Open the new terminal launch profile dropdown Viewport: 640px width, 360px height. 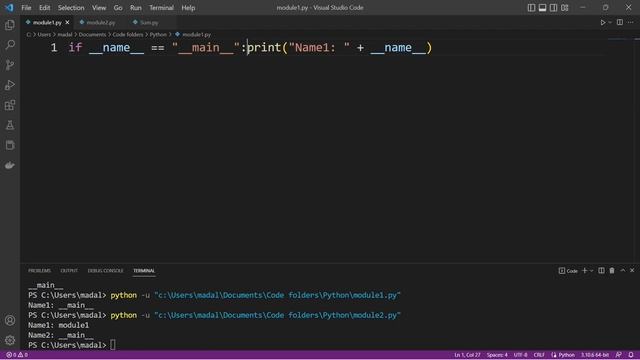[591, 271]
